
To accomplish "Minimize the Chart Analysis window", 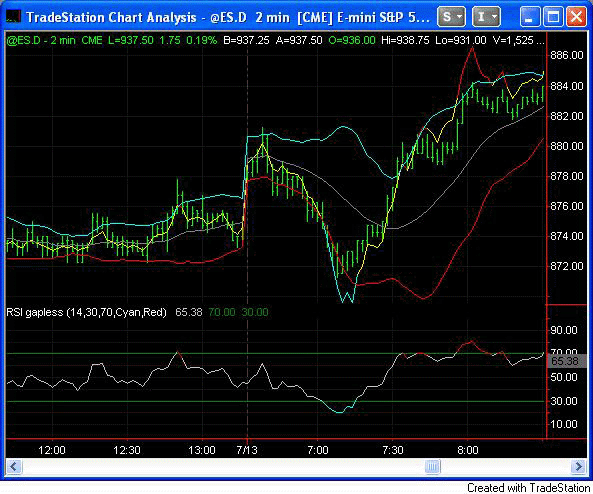I will pyautogui.click(x=529, y=17).
